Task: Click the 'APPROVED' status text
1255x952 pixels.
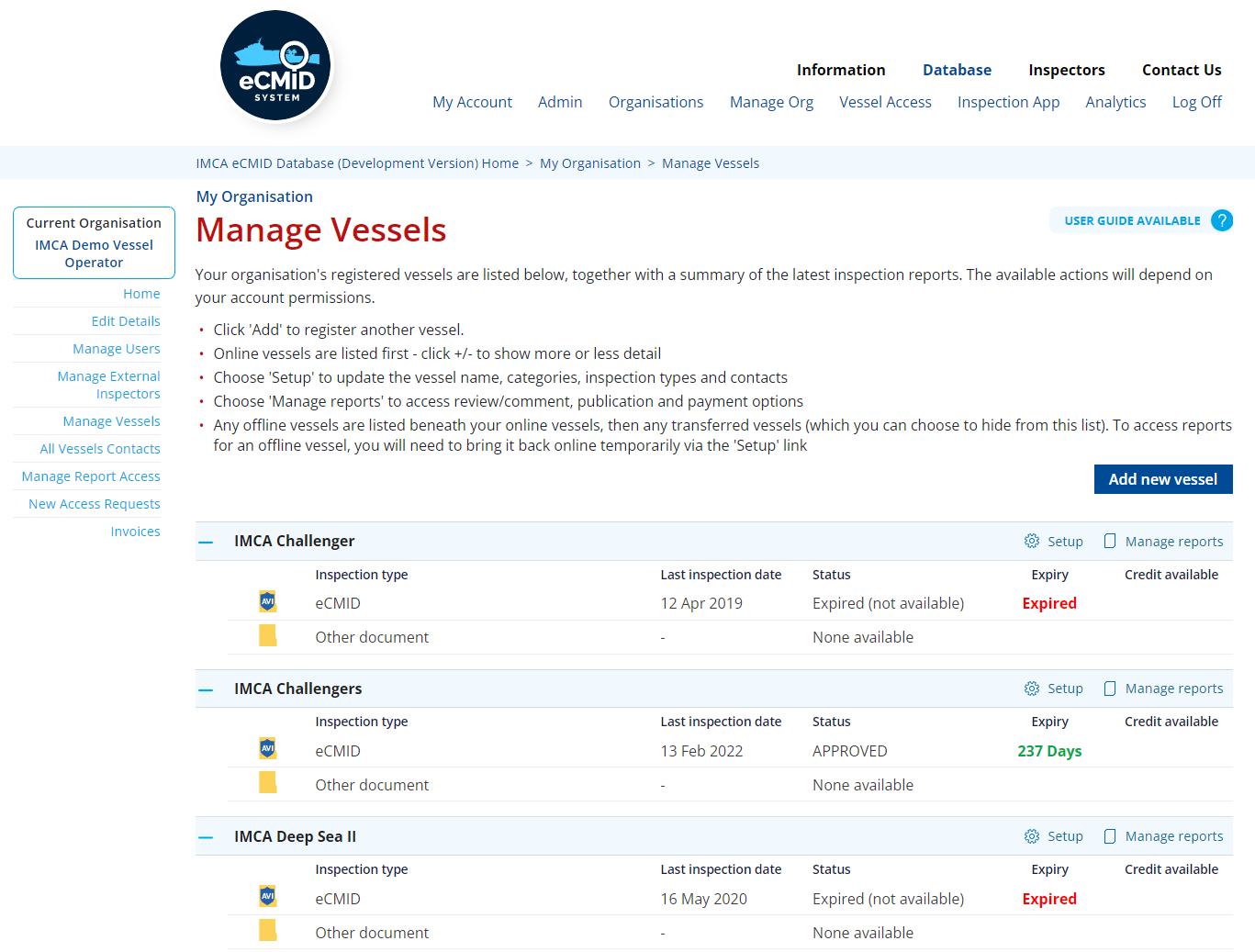Action: (850, 751)
